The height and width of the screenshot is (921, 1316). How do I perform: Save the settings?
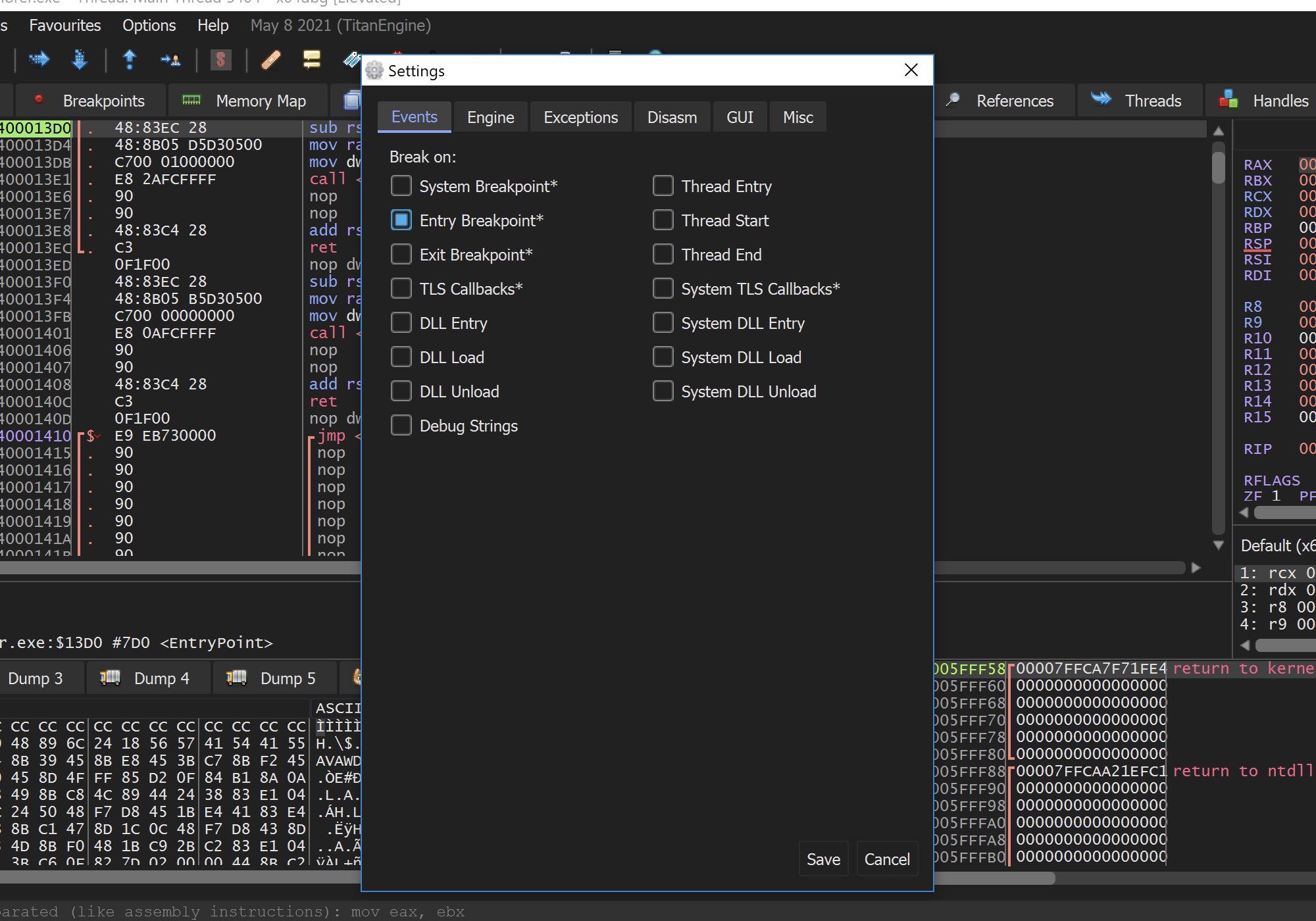(x=824, y=859)
